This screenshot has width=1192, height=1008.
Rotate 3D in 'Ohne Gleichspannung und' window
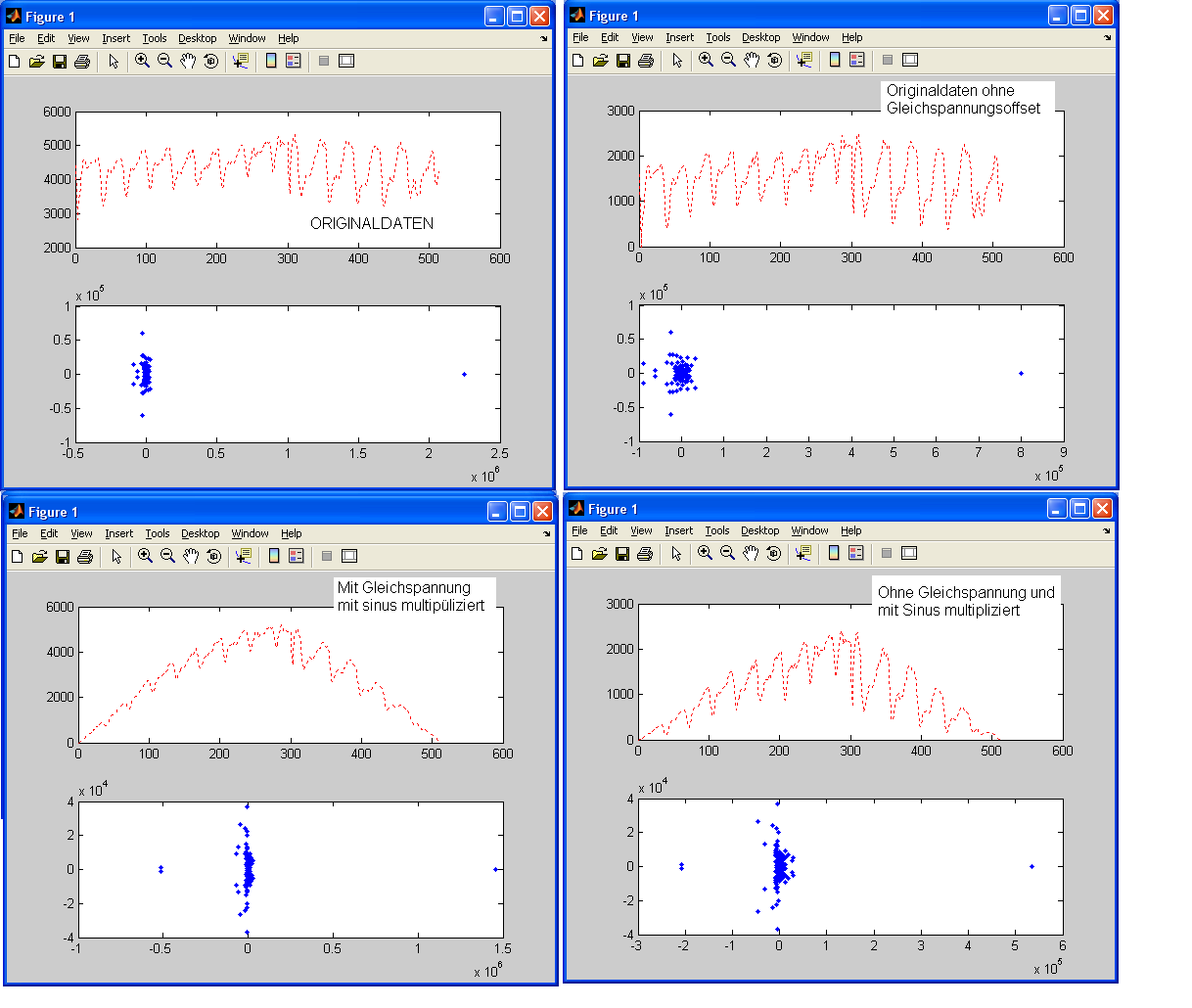coord(773,553)
